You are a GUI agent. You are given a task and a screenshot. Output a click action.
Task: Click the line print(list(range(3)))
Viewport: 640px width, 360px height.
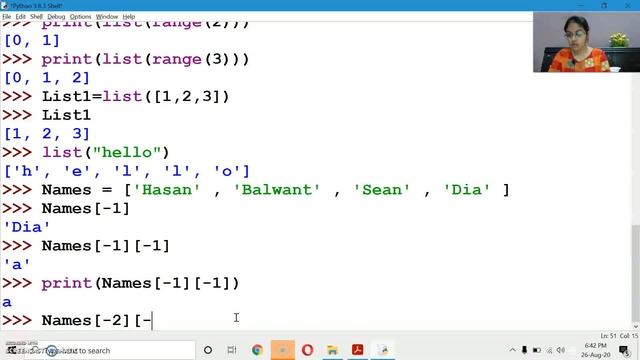click(126, 60)
